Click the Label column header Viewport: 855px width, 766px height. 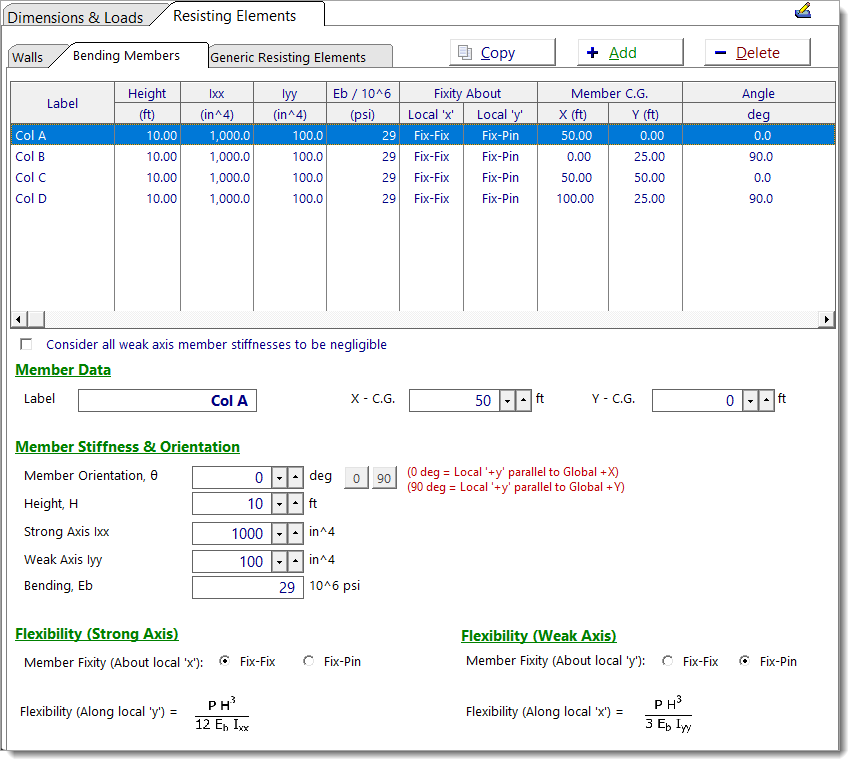[x=62, y=103]
